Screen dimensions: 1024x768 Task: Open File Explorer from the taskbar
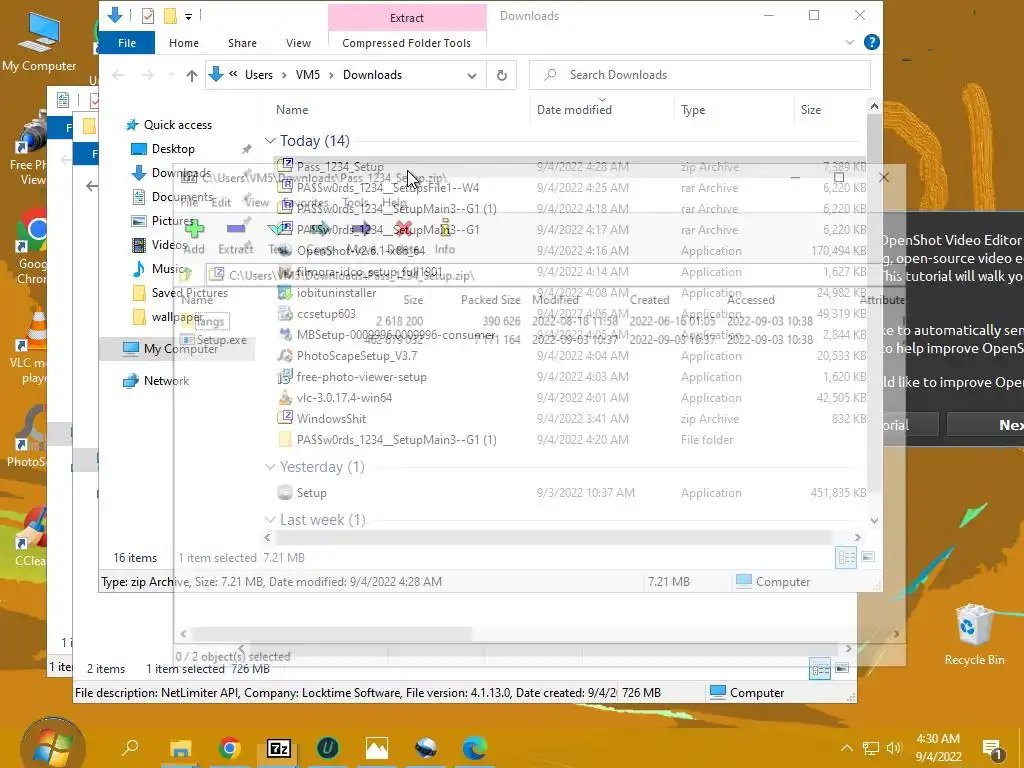pyautogui.click(x=180, y=748)
